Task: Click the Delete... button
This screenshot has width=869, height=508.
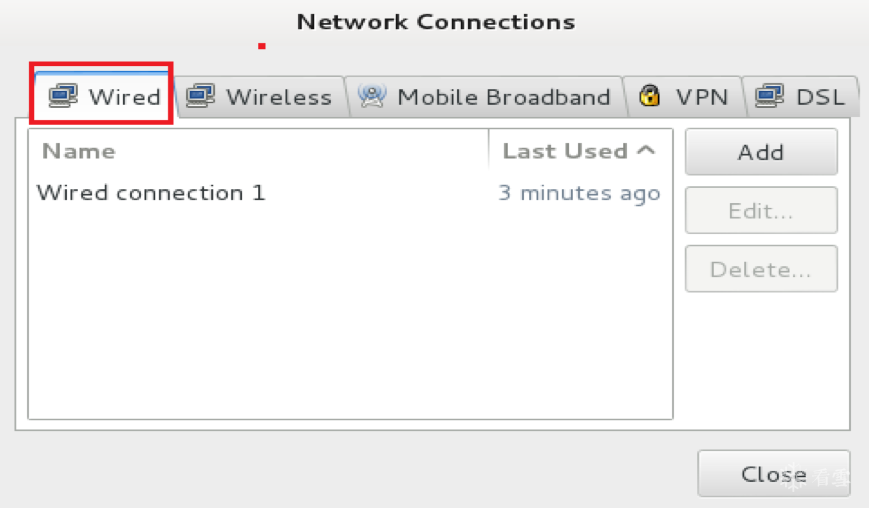Action: pos(760,269)
